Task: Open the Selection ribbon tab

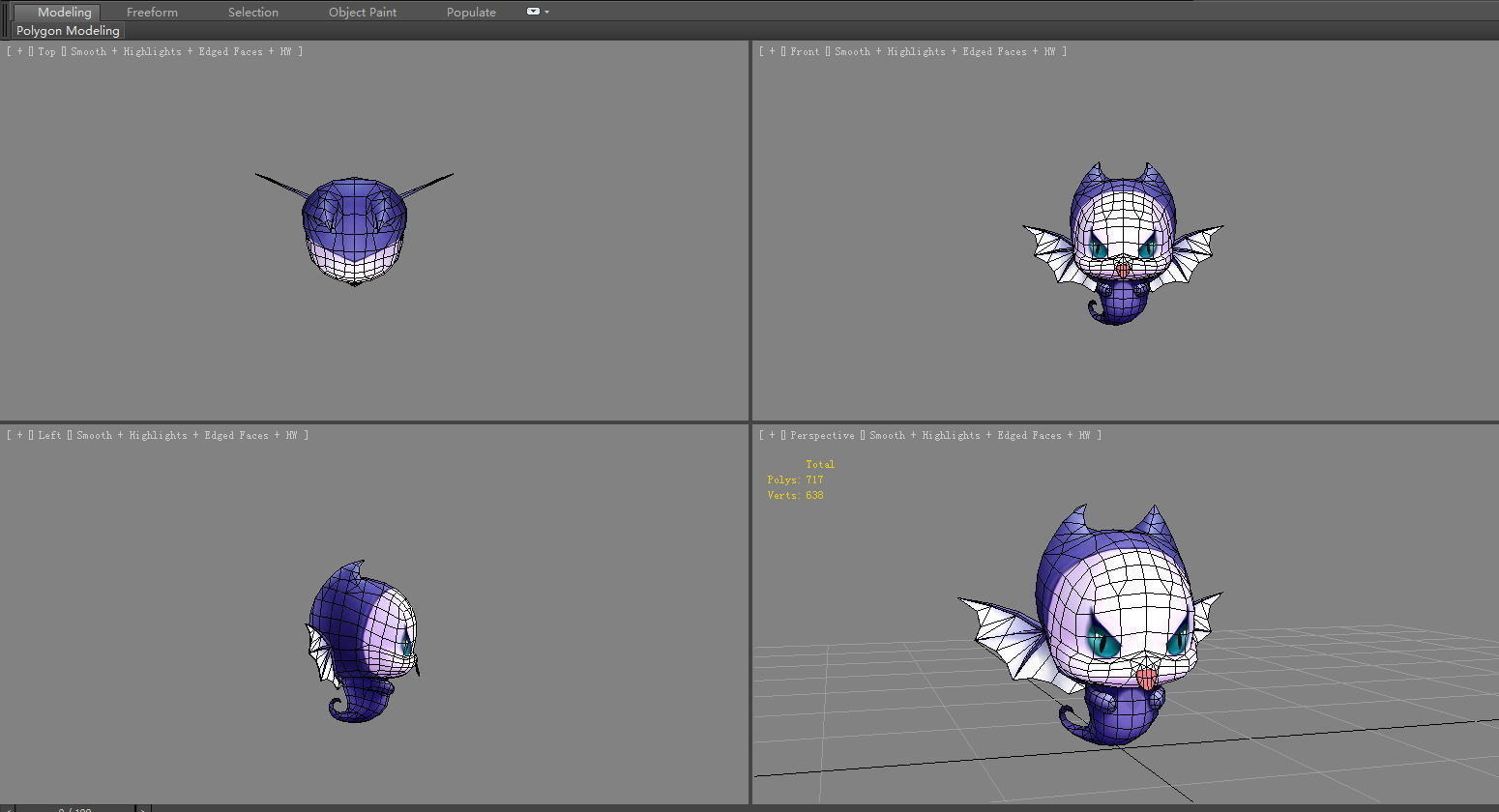Action: pos(253,12)
